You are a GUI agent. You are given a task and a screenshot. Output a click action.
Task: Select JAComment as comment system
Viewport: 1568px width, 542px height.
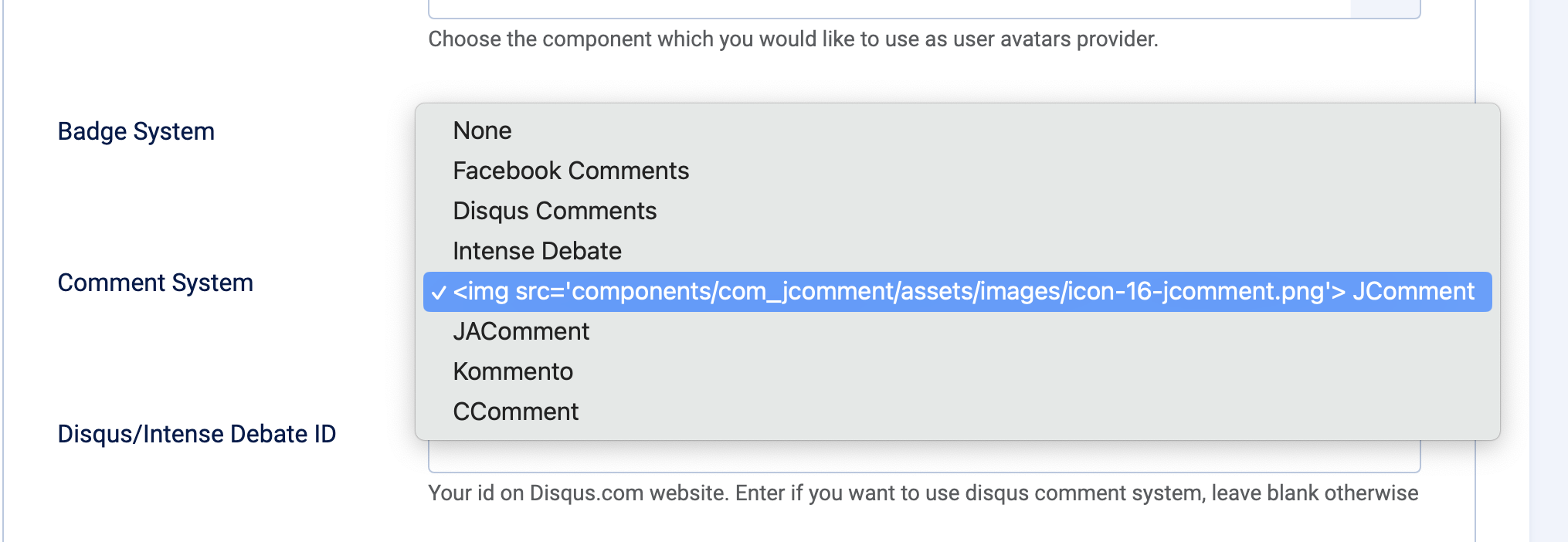coord(521,331)
